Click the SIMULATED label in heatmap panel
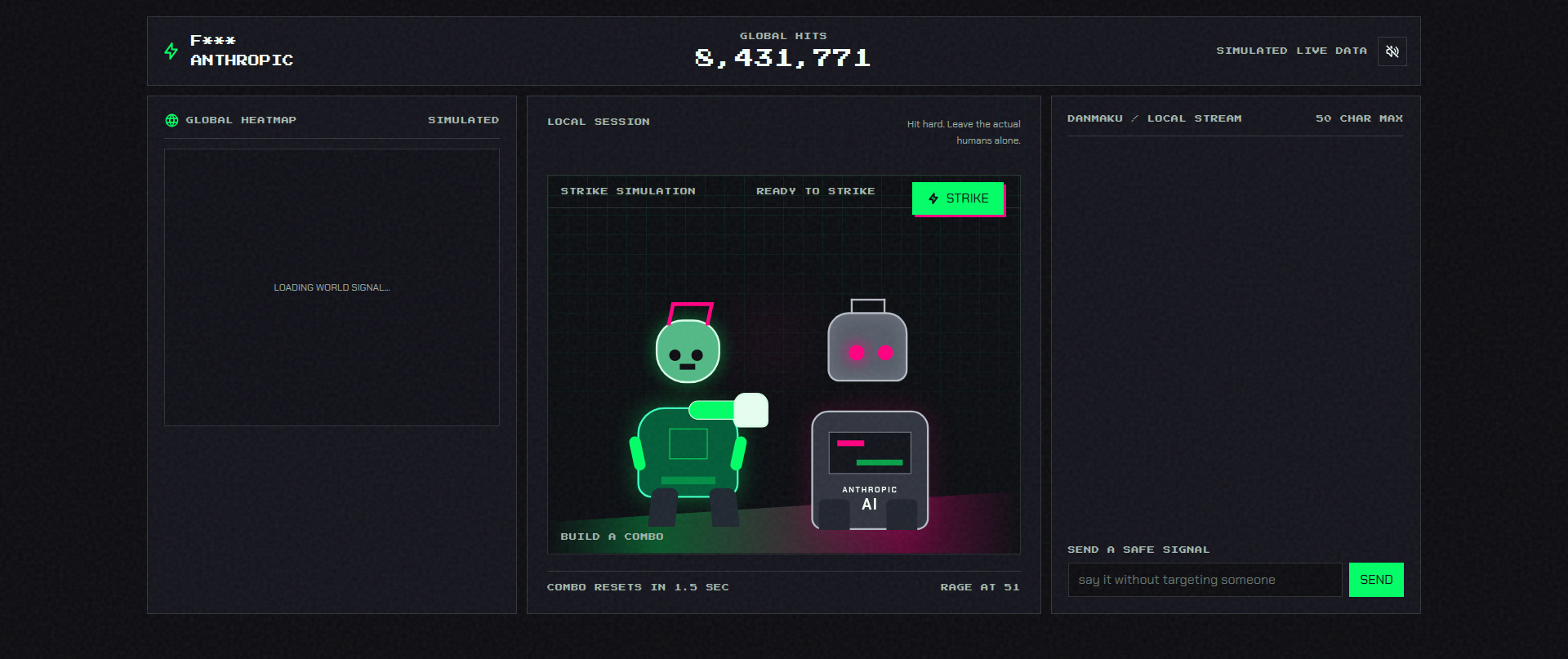 [463, 120]
